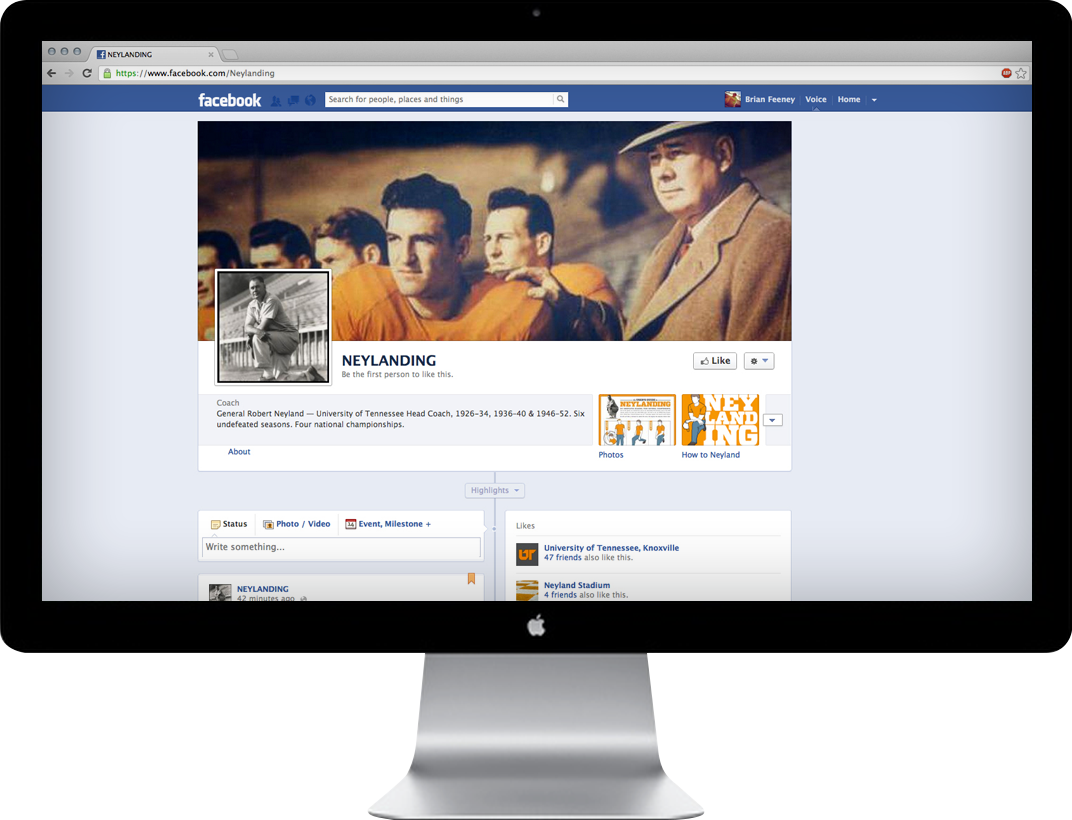Image resolution: width=1072 pixels, height=820 pixels.
Task: Bookmark page with the star icon
Action: tap(1021, 73)
